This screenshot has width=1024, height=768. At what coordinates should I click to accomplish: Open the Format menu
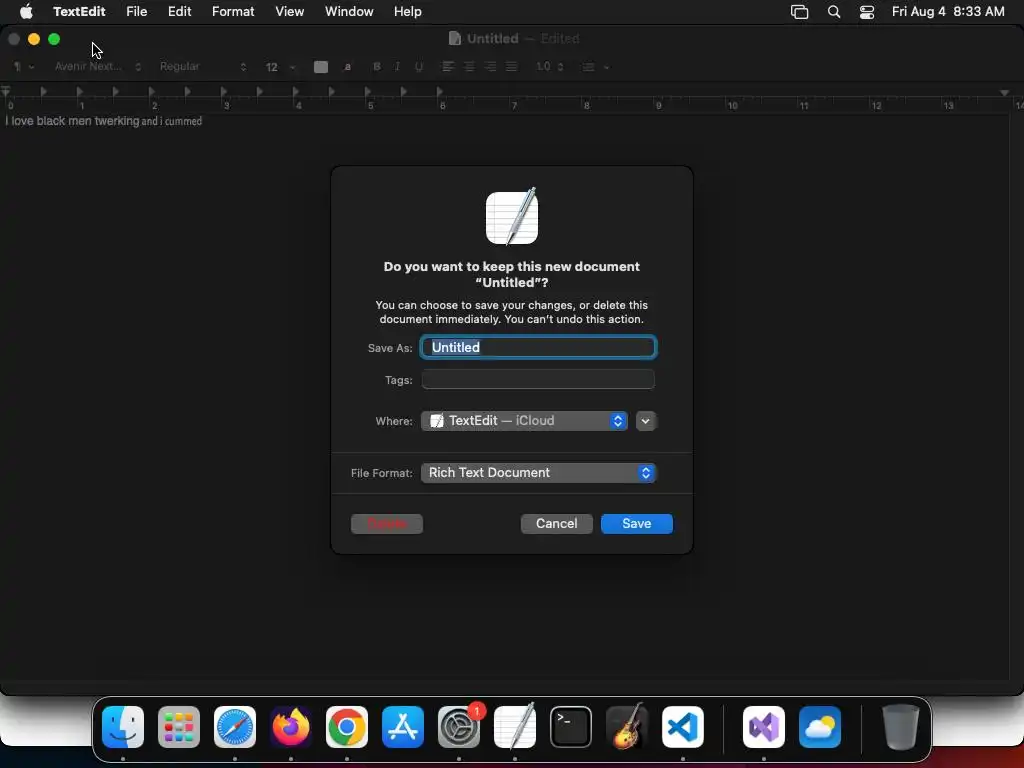coord(233,12)
